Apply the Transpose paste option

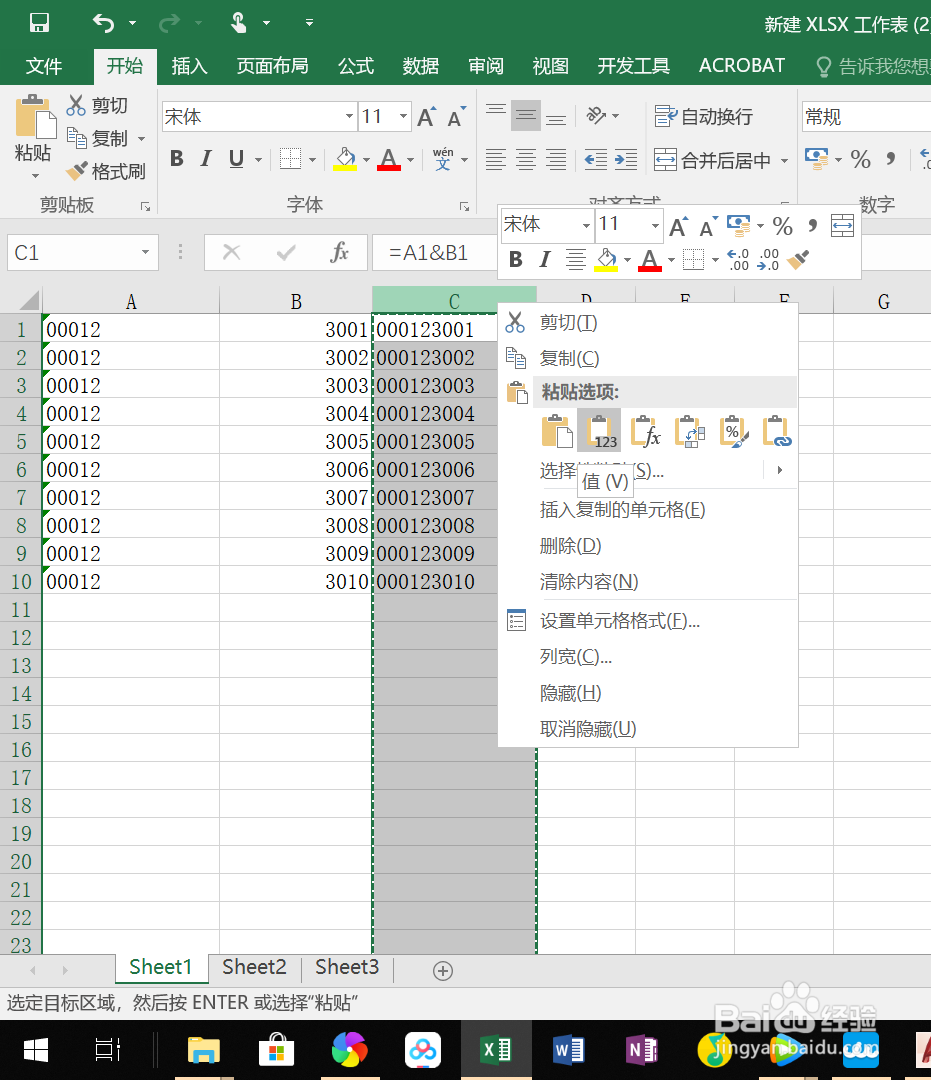690,430
